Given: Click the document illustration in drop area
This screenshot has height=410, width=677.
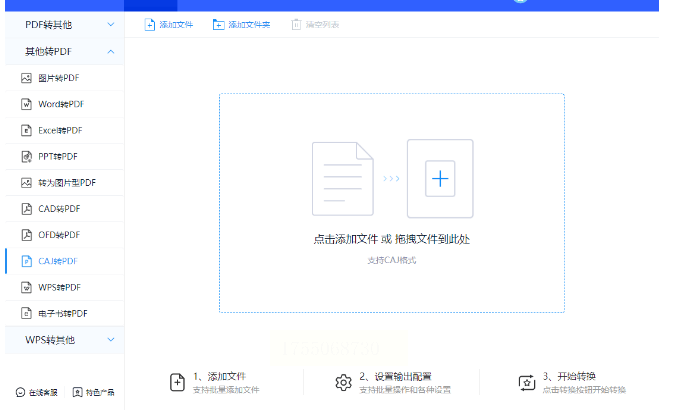Looking at the screenshot, I should tap(343, 179).
